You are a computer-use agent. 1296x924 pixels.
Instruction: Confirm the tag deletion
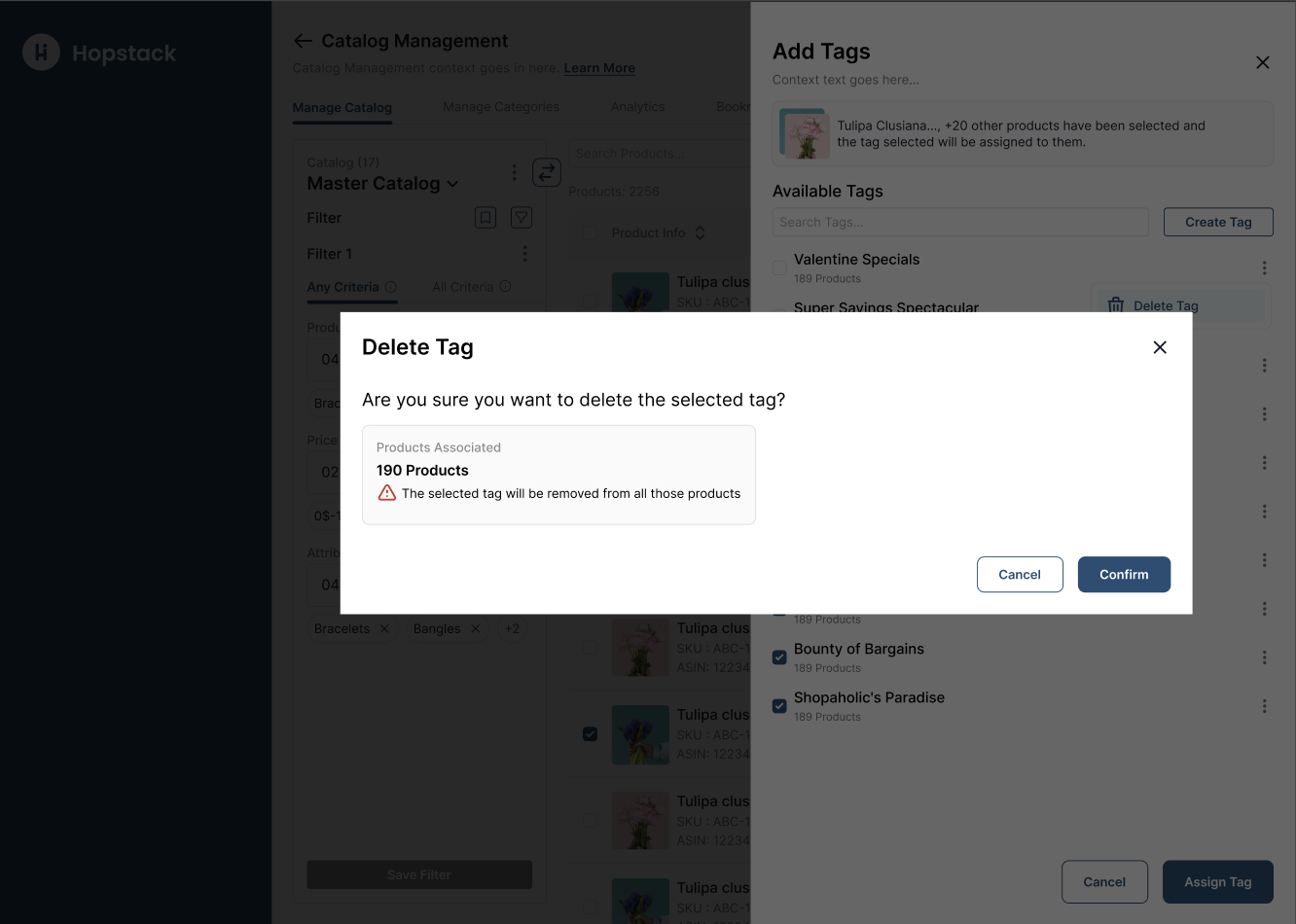pyautogui.click(x=1123, y=575)
